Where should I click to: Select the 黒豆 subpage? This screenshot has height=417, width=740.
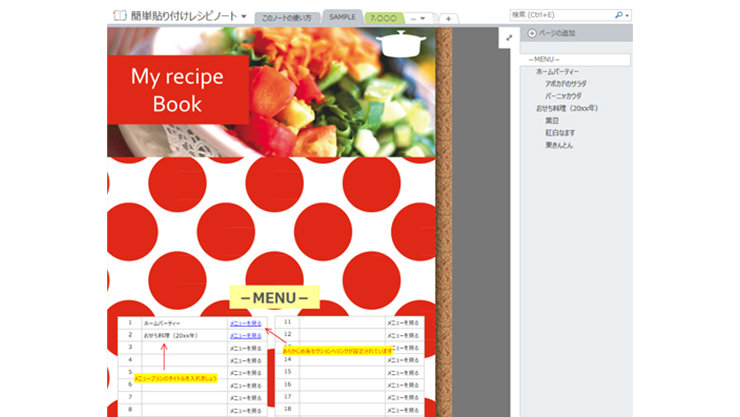click(552, 120)
